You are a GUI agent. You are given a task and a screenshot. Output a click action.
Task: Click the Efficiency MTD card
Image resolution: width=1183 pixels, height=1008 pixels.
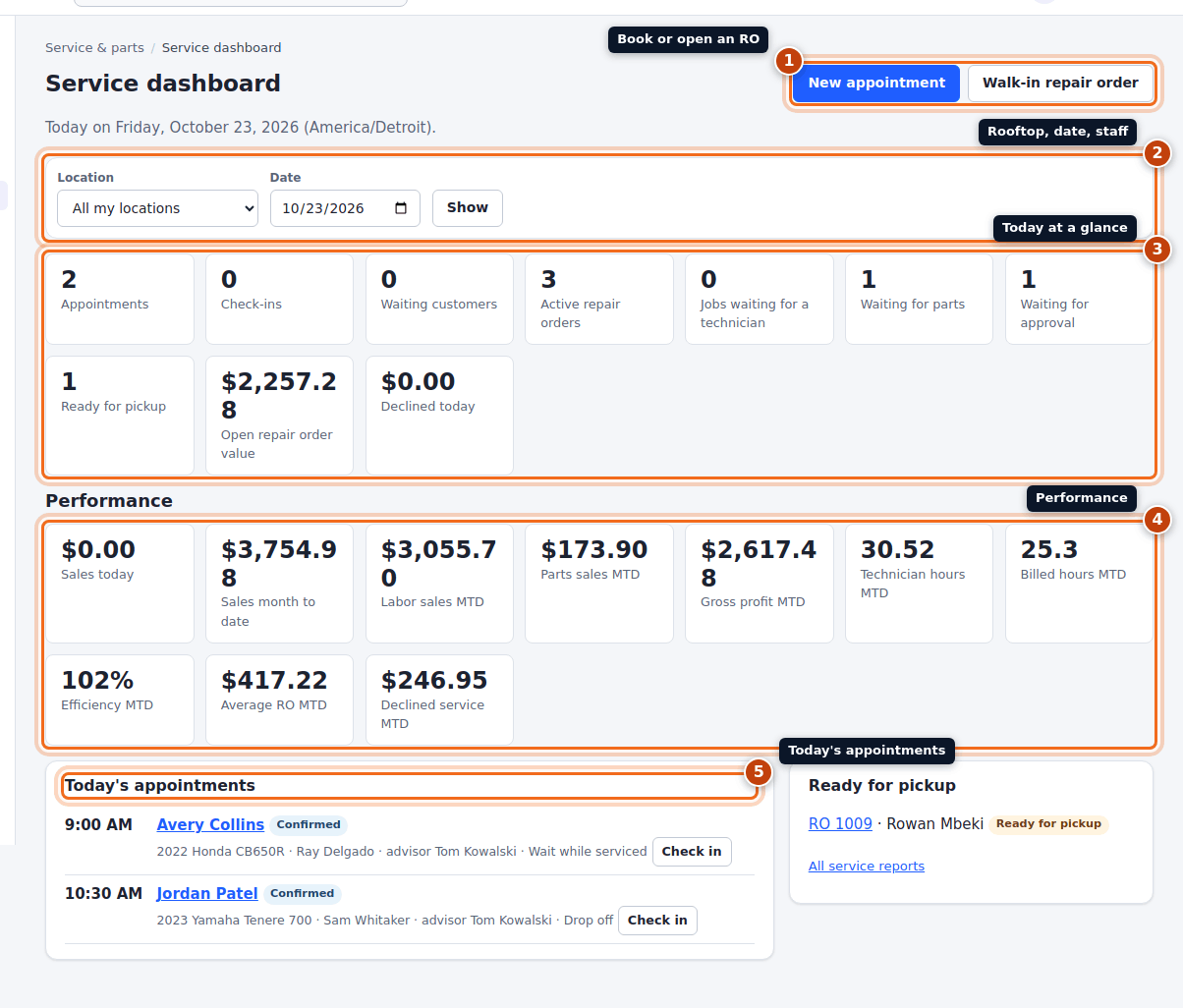pyautogui.click(x=120, y=700)
